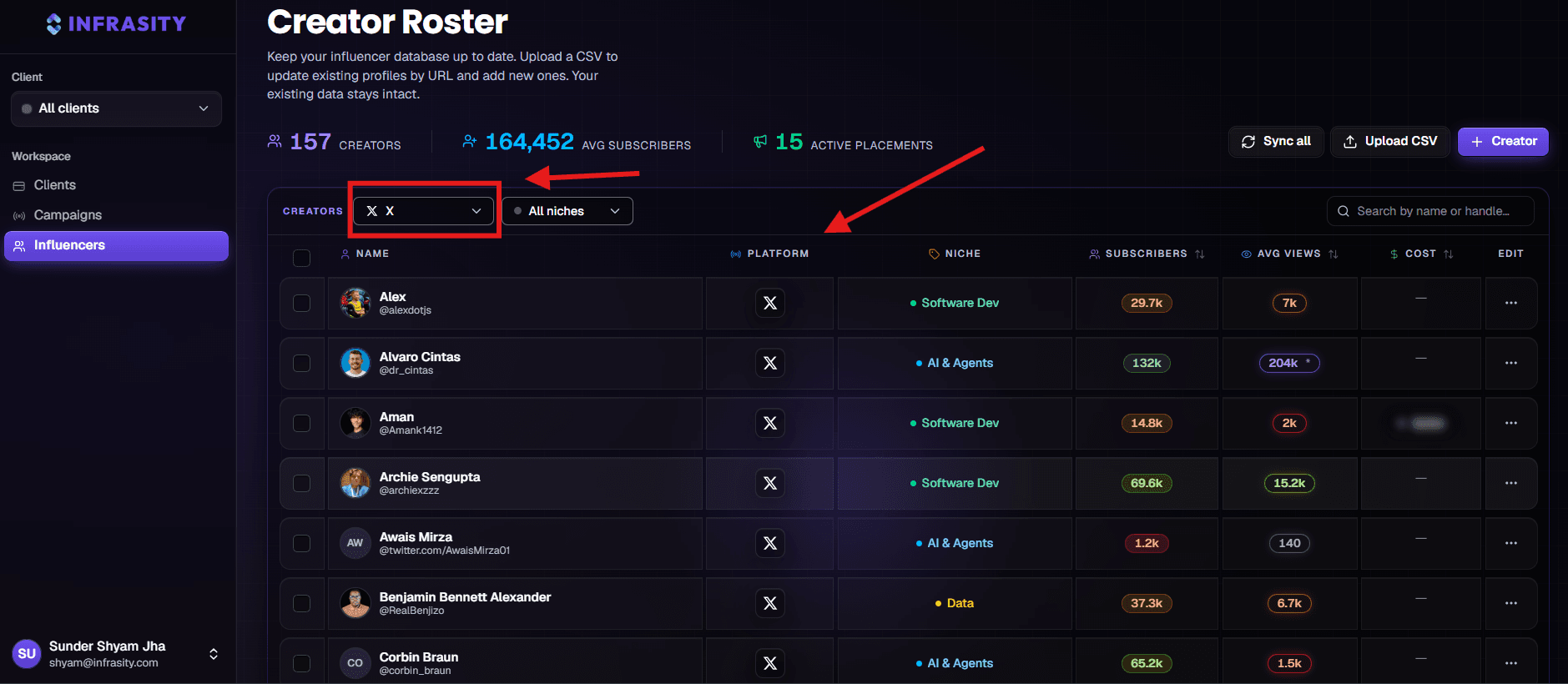Screen dimensions: 1568x684
Task: Click the SU user avatar
Action: click(27, 654)
